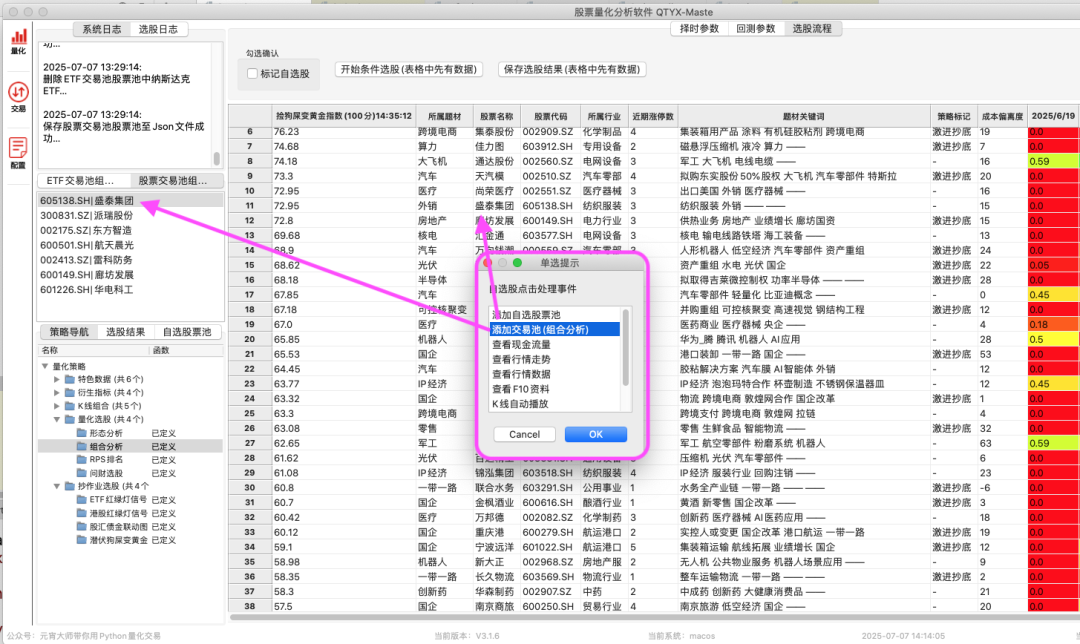Image resolution: width=1080 pixels, height=644 pixels.
Task: Collapse the 量化策略 root tree node
Action: point(45,366)
